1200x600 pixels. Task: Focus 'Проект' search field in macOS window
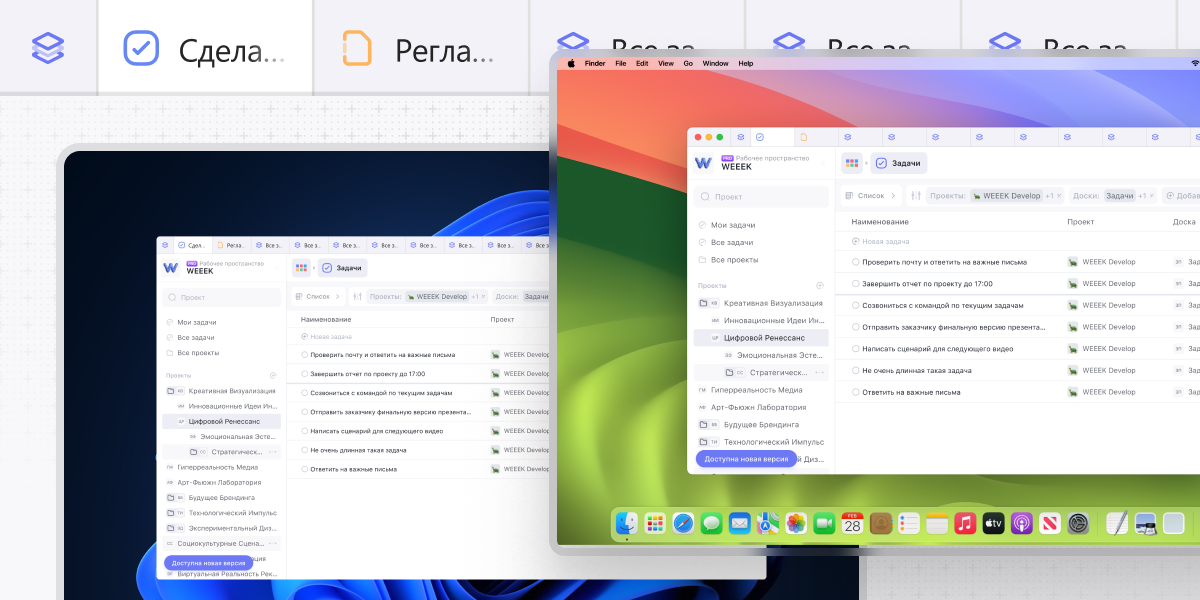[x=761, y=197]
